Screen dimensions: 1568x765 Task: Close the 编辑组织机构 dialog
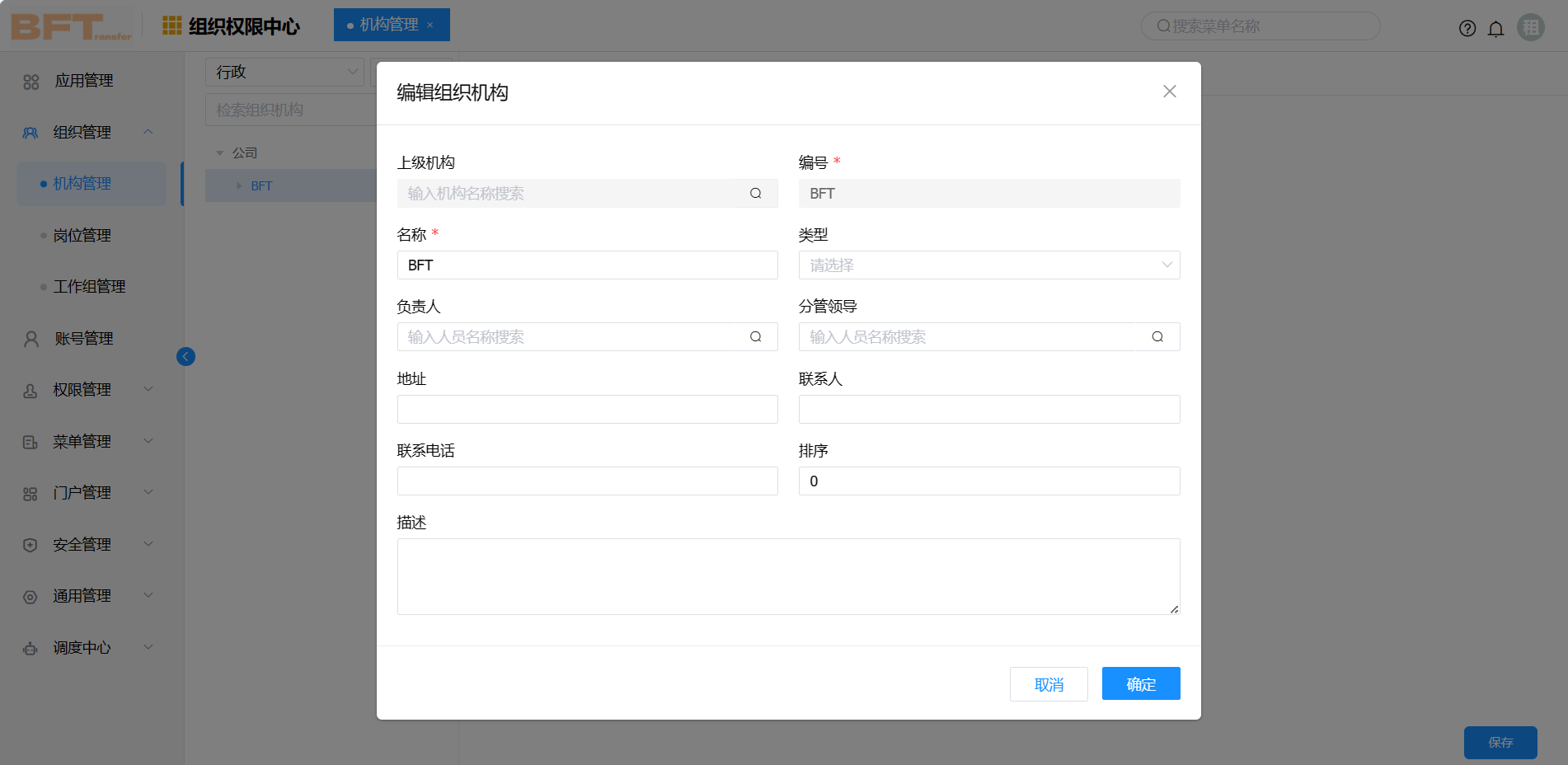[x=1169, y=92]
